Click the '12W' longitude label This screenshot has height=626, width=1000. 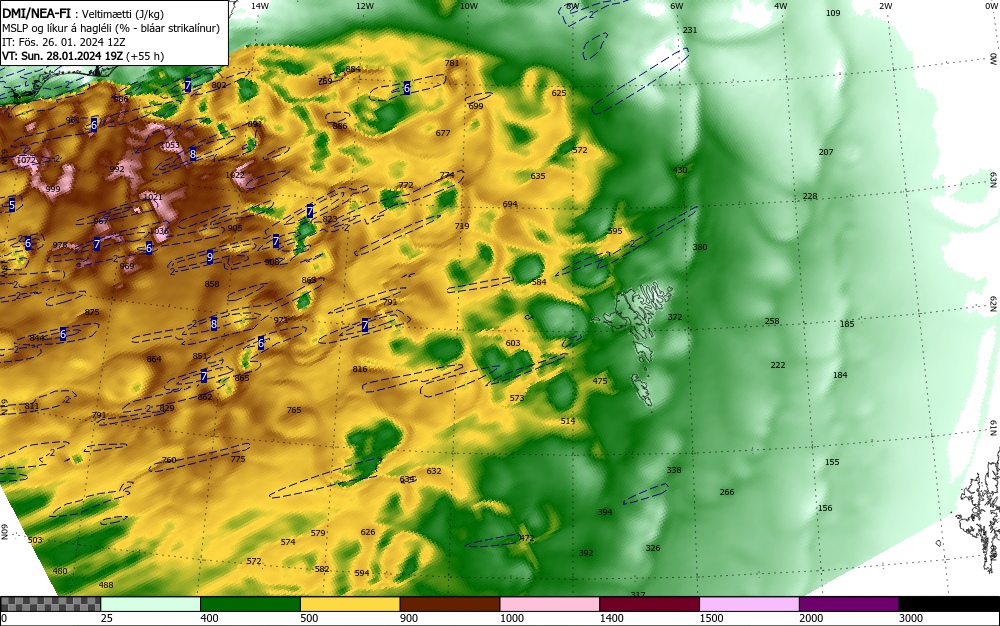(364, 6)
